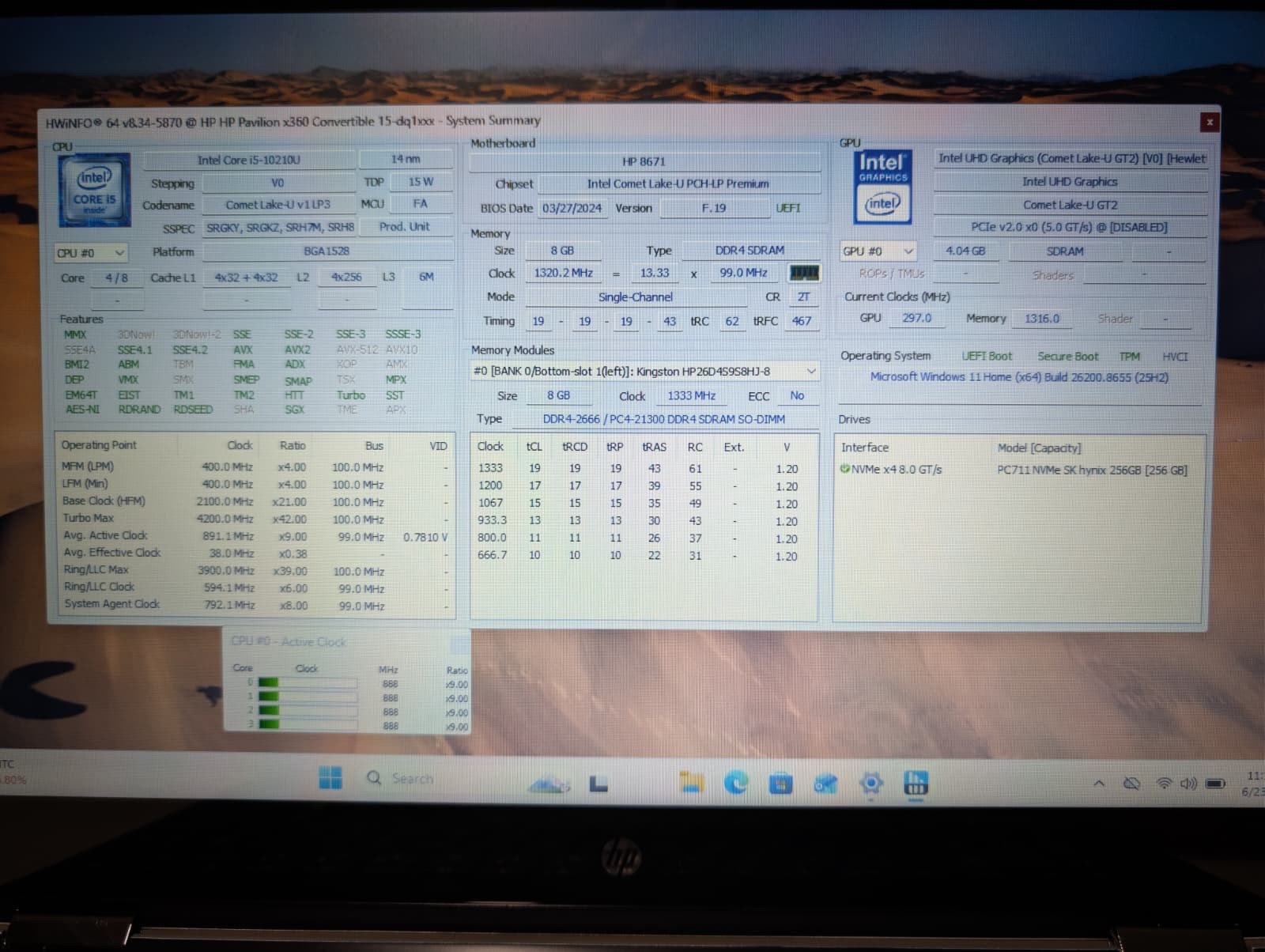The width and height of the screenshot is (1265, 952).
Task: Click the BIOS Date 03/27/2024 value
Action: coord(572,208)
